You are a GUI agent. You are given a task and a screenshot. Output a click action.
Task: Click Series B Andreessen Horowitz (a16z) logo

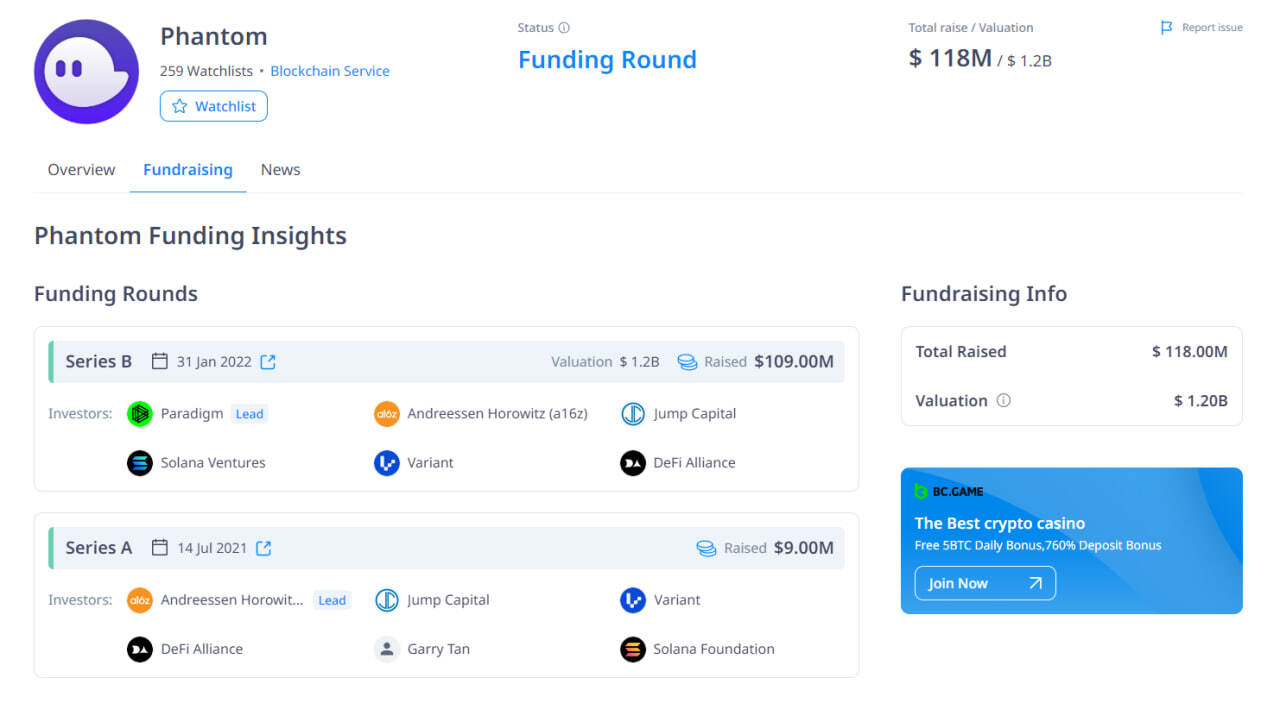coord(387,414)
